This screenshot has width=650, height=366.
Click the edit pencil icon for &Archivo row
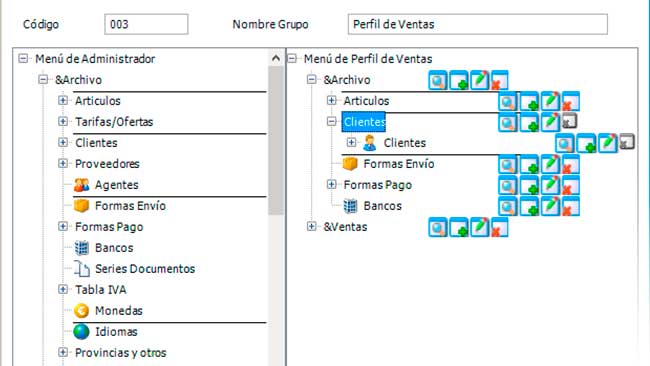coord(480,80)
